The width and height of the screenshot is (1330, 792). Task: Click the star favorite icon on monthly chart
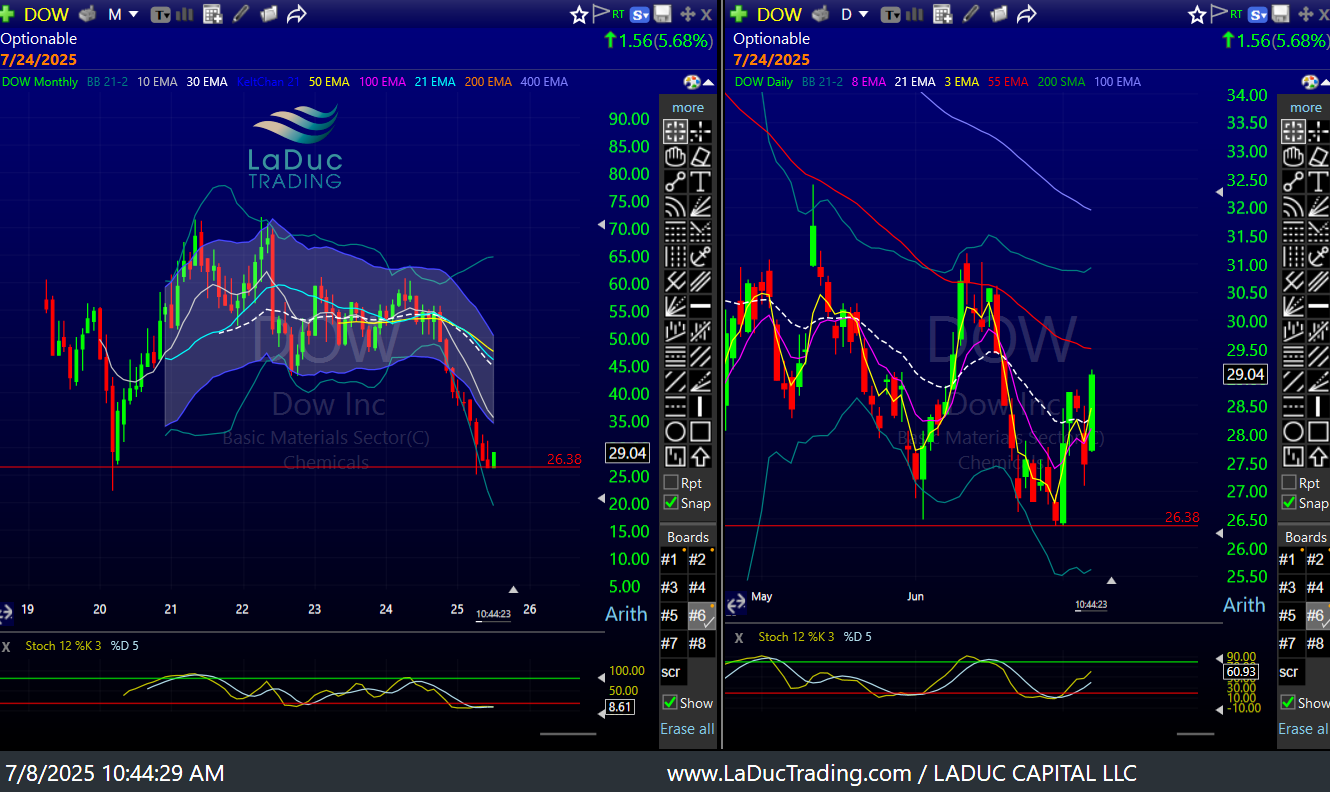click(579, 14)
